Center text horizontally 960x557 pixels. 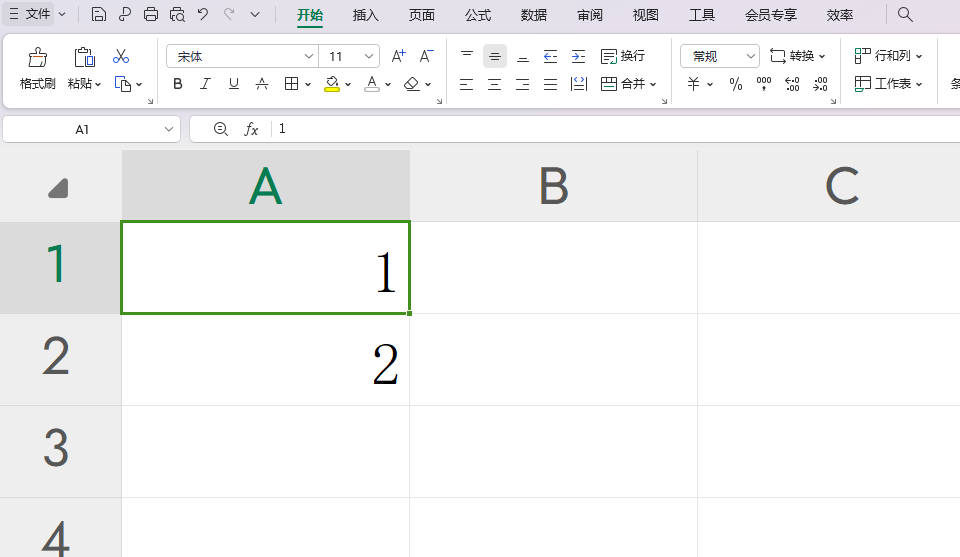pyautogui.click(x=495, y=84)
